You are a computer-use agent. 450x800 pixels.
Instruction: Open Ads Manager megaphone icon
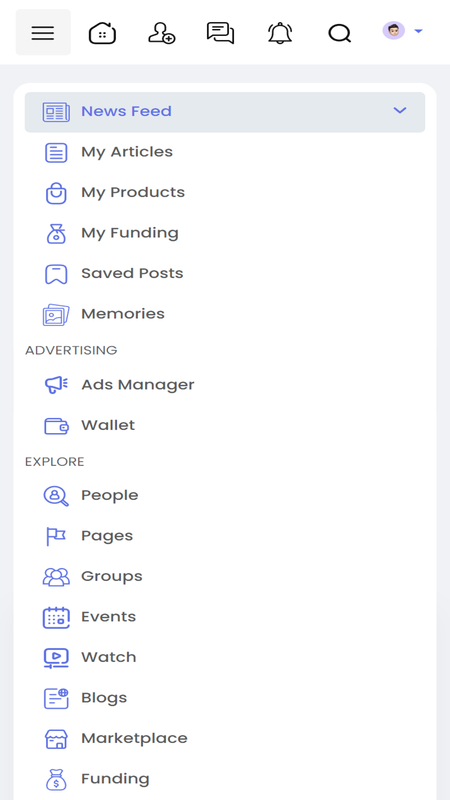(x=56, y=385)
